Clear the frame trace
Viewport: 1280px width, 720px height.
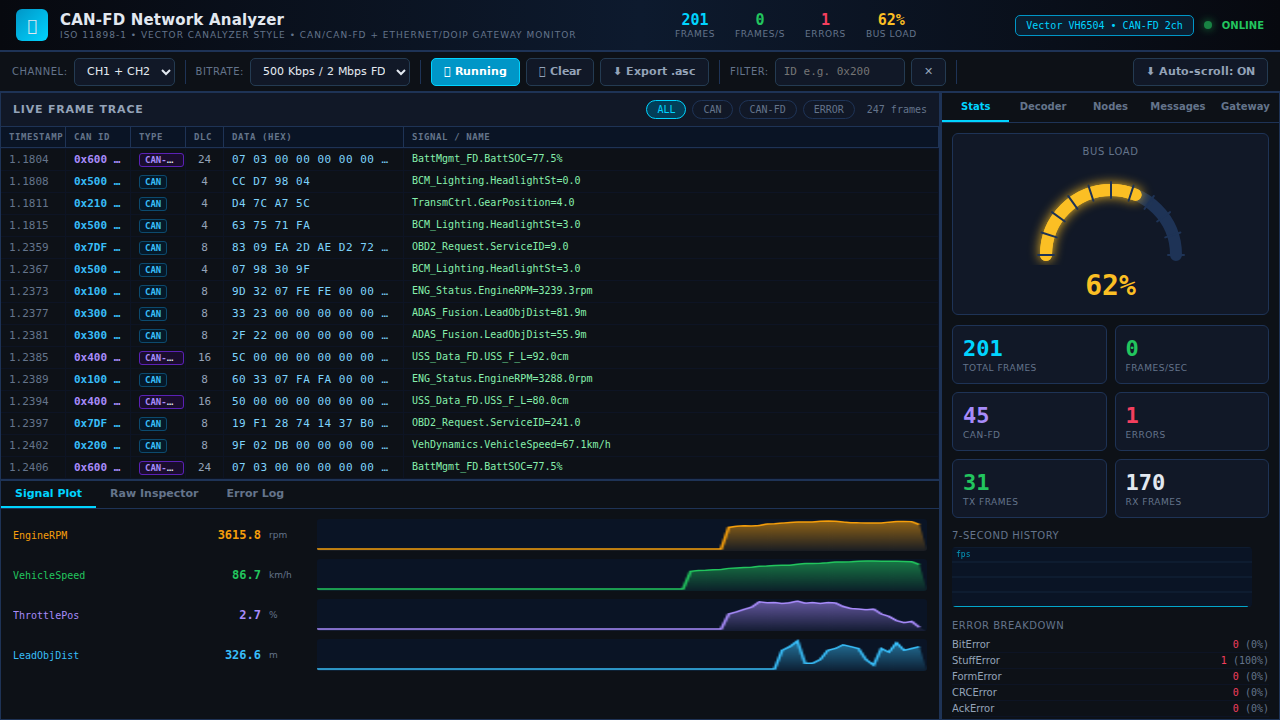559,72
